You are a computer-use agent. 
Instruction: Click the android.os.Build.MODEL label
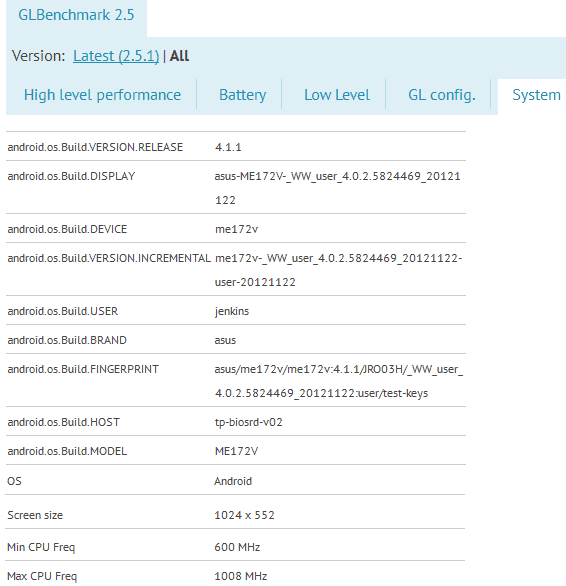pos(67,451)
